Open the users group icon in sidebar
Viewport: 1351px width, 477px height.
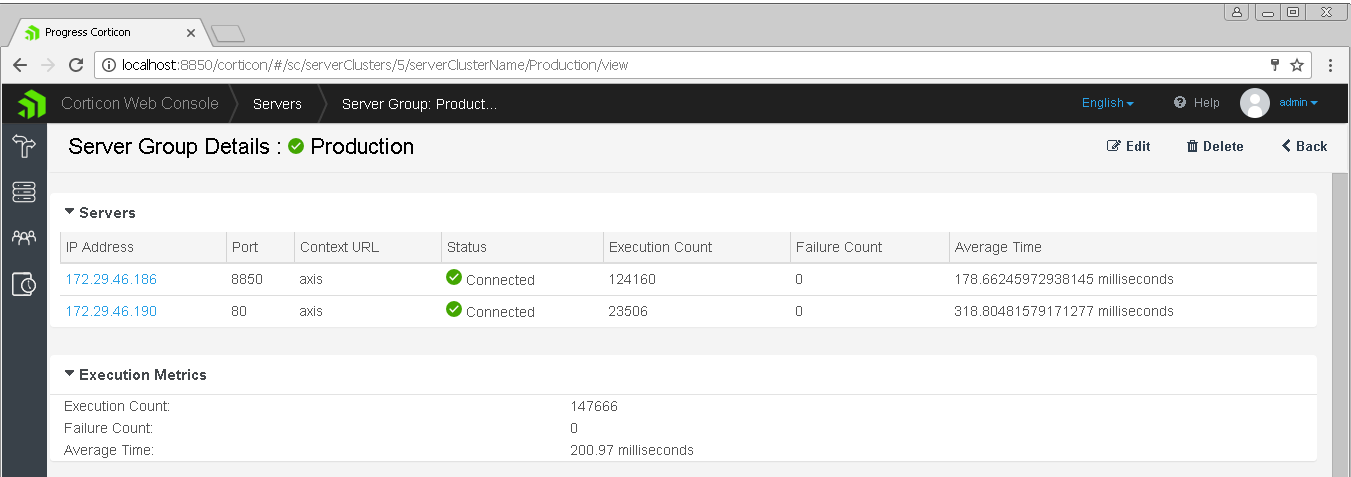click(x=24, y=238)
